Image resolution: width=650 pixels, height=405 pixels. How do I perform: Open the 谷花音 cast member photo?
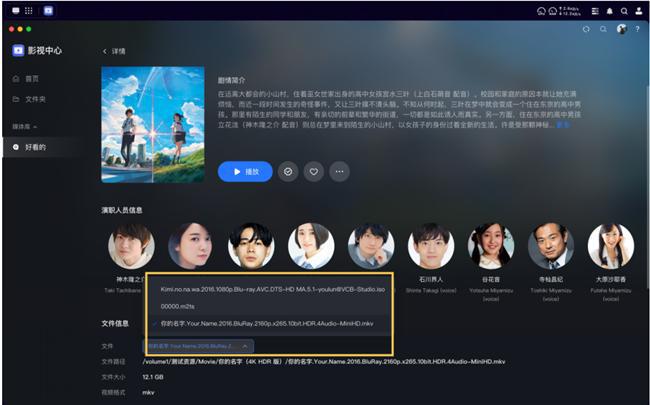pos(491,246)
